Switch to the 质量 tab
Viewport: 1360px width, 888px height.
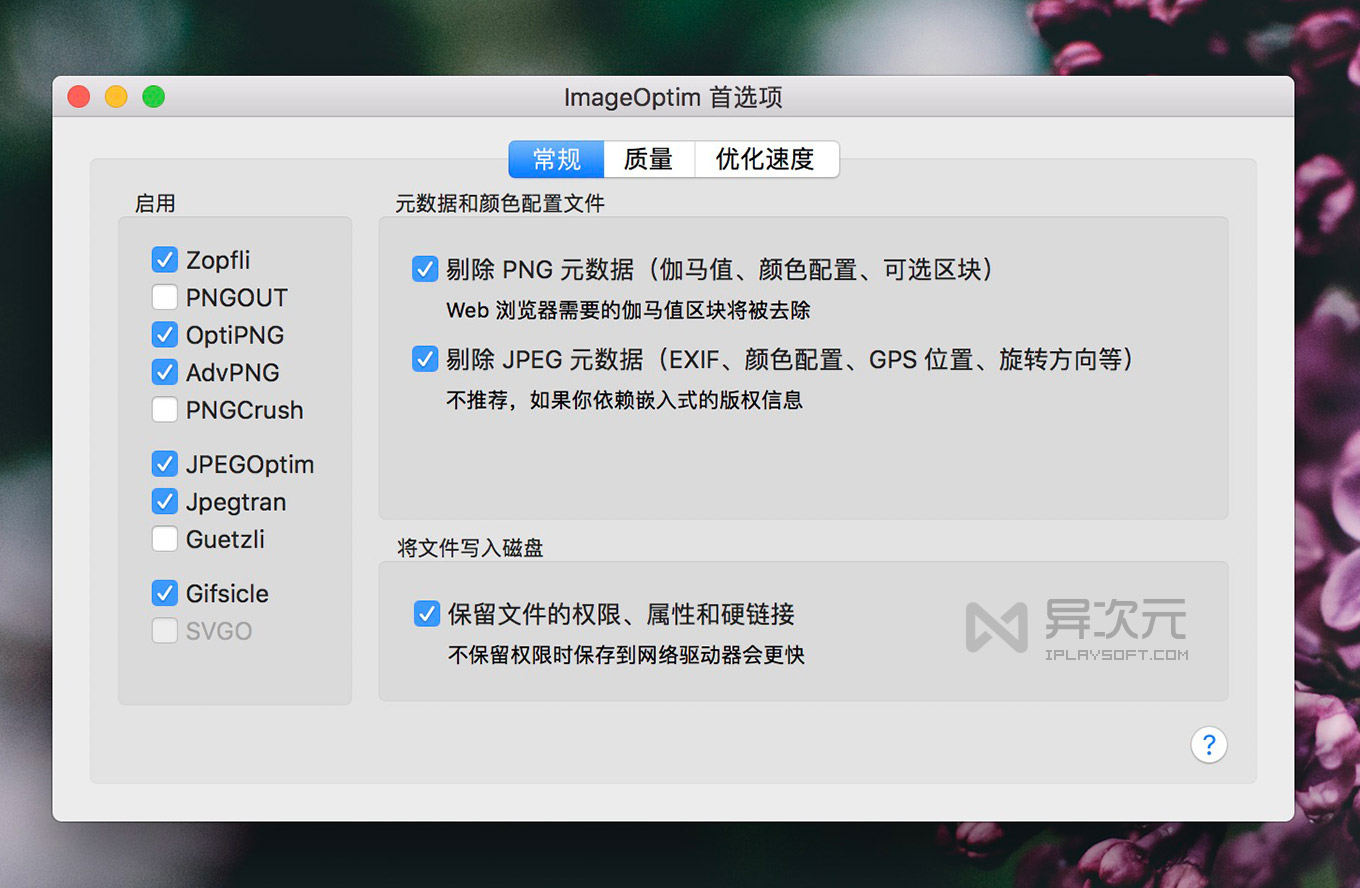[648, 159]
